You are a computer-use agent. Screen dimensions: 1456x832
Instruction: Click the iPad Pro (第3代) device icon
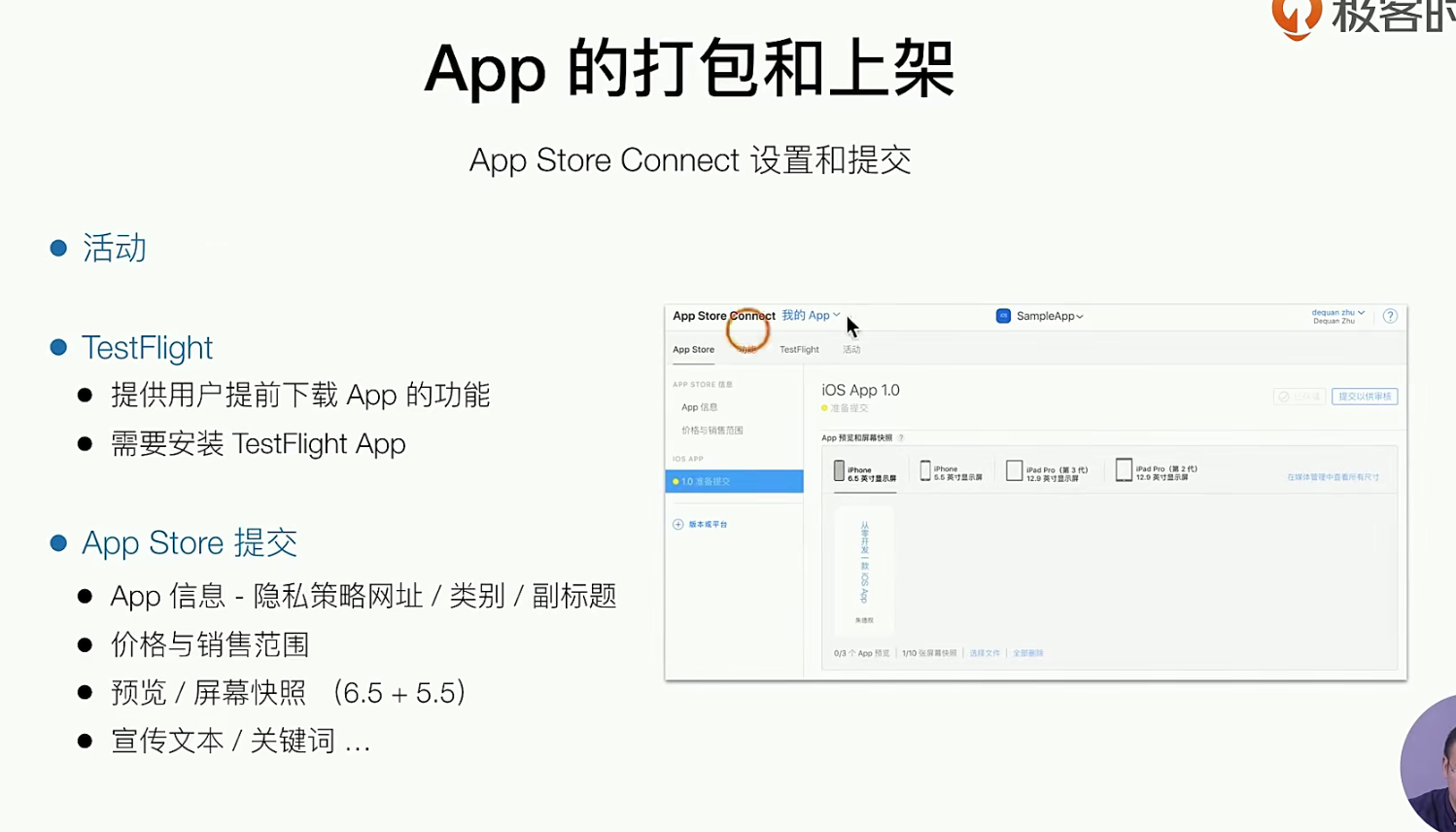[x=1014, y=471]
